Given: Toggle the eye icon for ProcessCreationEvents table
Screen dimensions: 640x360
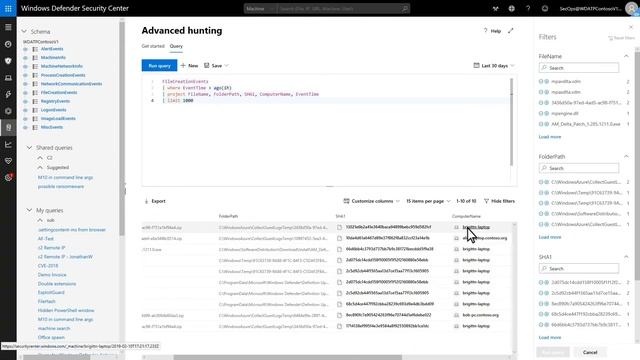Looking at the screenshot, I should [25, 75].
